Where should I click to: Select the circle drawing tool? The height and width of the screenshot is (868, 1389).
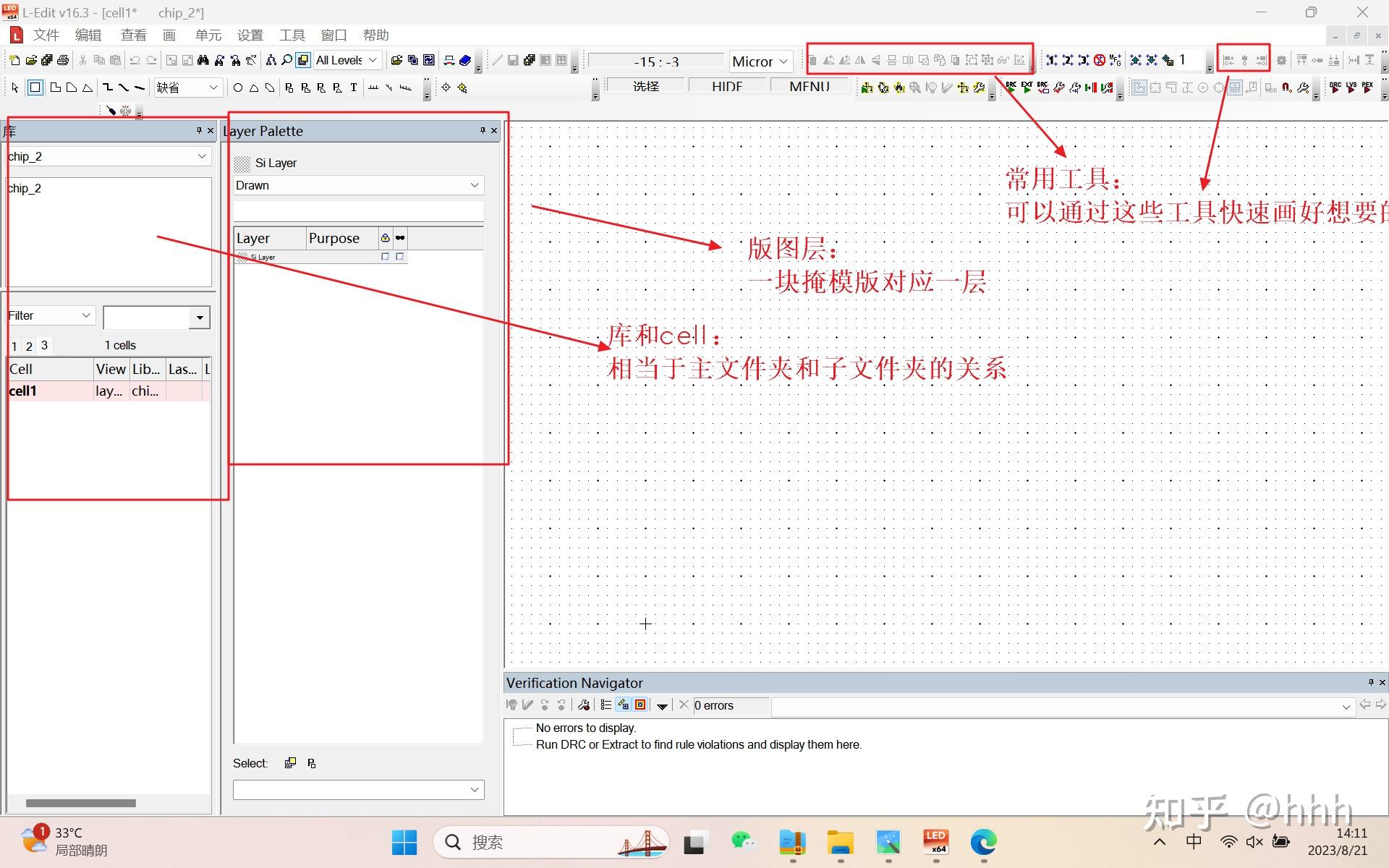(x=238, y=88)
